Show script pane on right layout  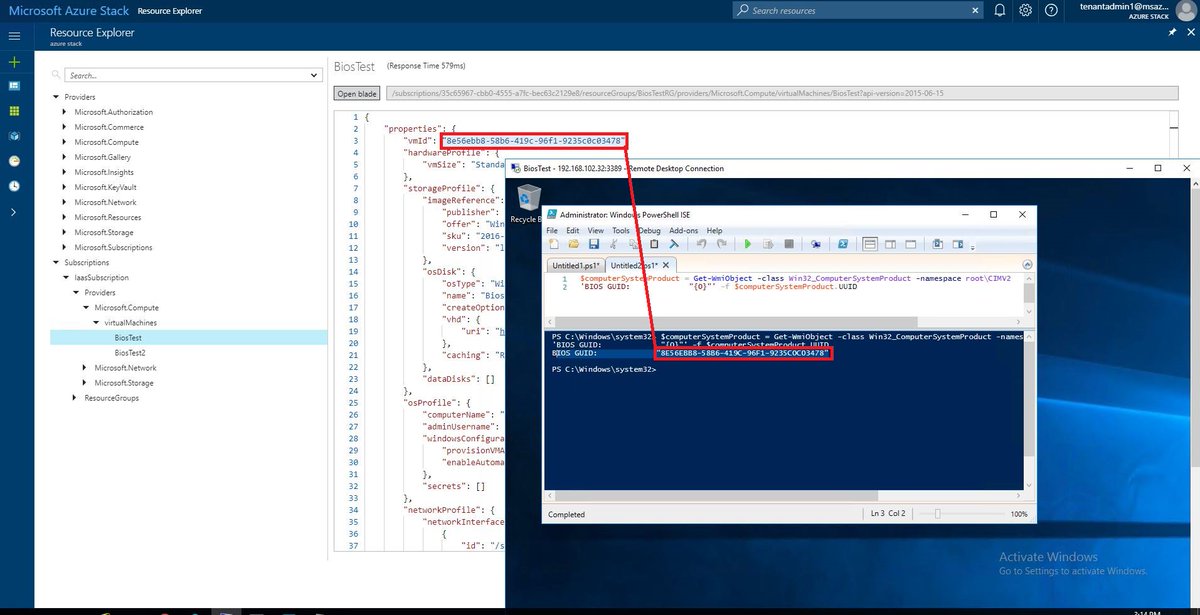889,244
